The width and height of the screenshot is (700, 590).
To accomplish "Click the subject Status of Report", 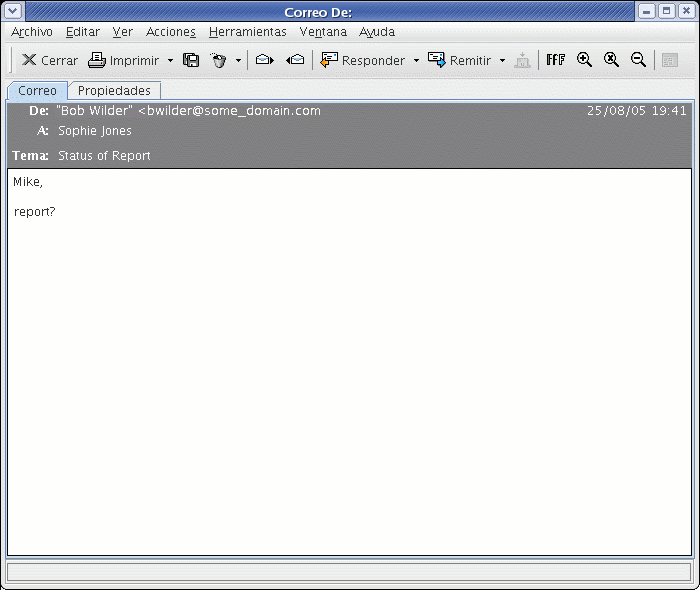I will pos(104,156).
